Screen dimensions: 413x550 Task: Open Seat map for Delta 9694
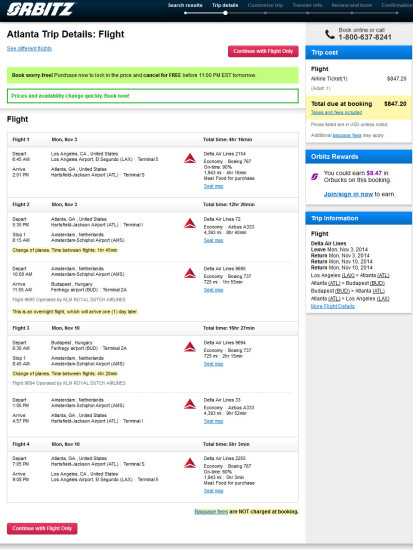pos(213,364)
